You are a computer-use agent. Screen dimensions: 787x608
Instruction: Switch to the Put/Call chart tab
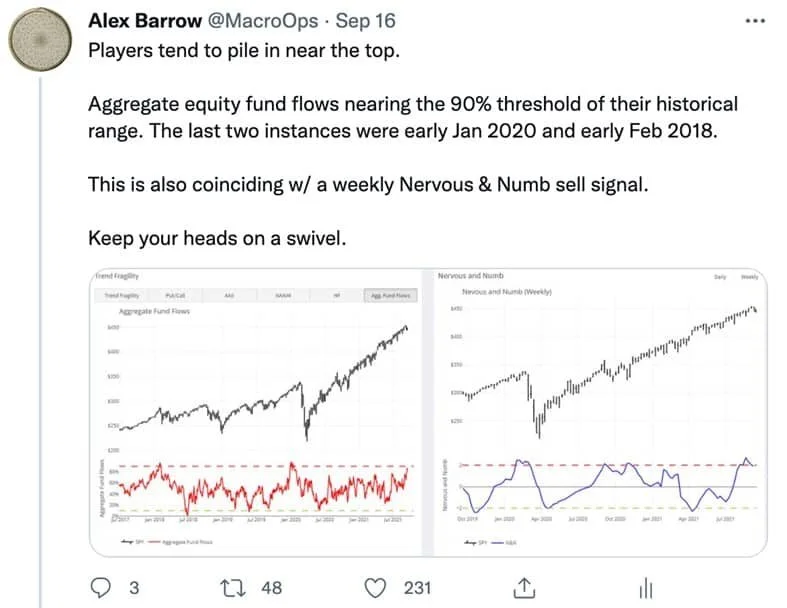tap(175, 295)
